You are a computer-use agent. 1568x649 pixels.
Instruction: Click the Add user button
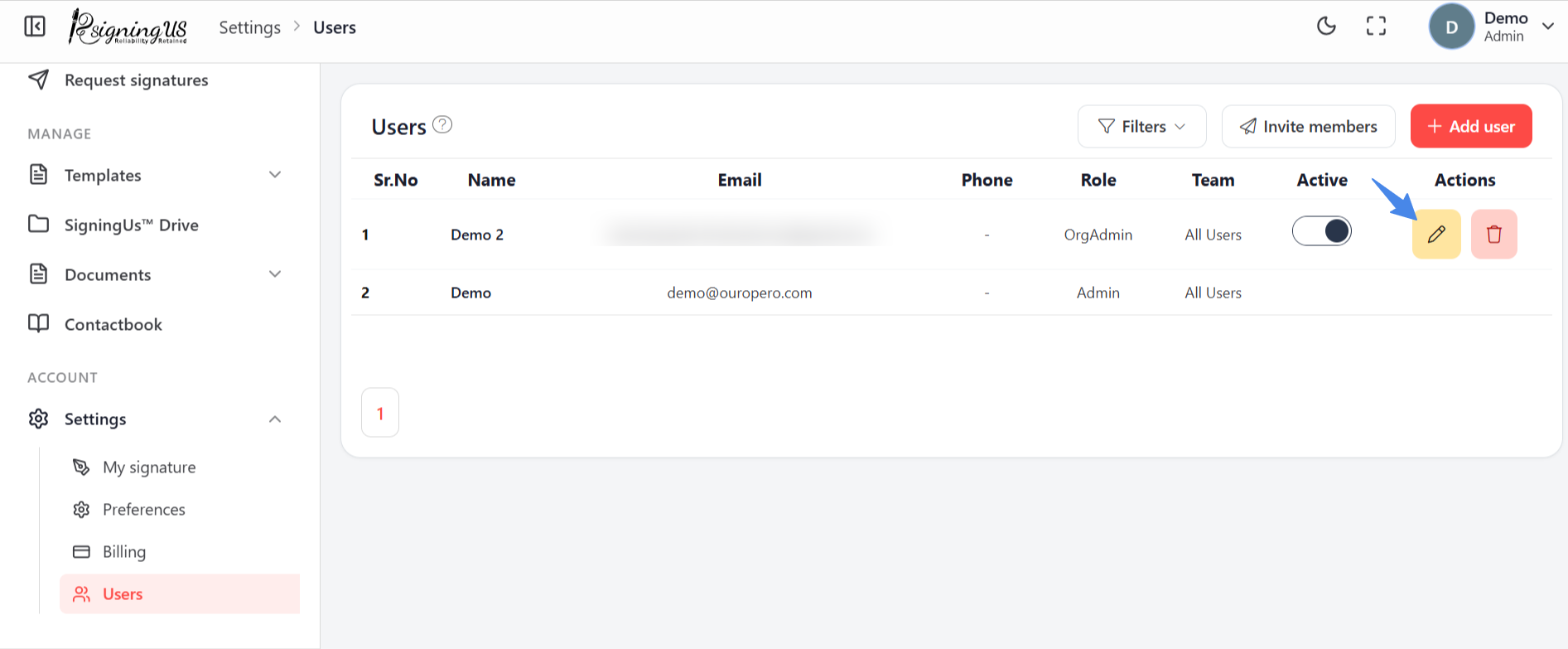click(x=1471, y=126)
